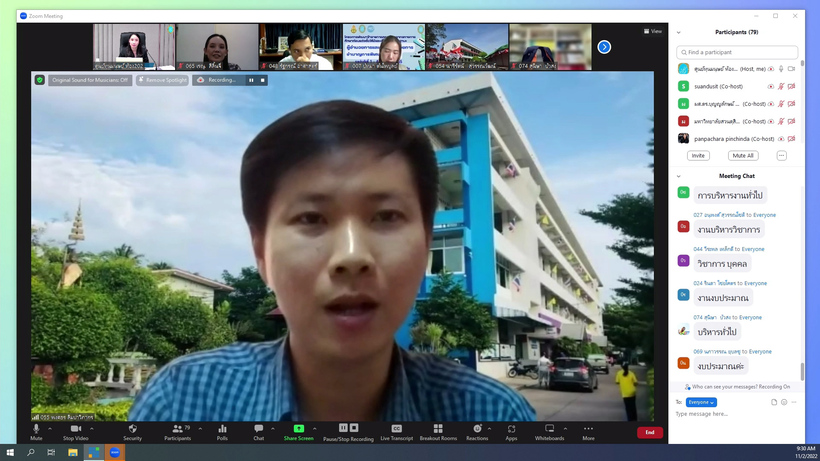Click the chat file attachment icon
This screenshot has height=461, width=820.
click(774, 402)
